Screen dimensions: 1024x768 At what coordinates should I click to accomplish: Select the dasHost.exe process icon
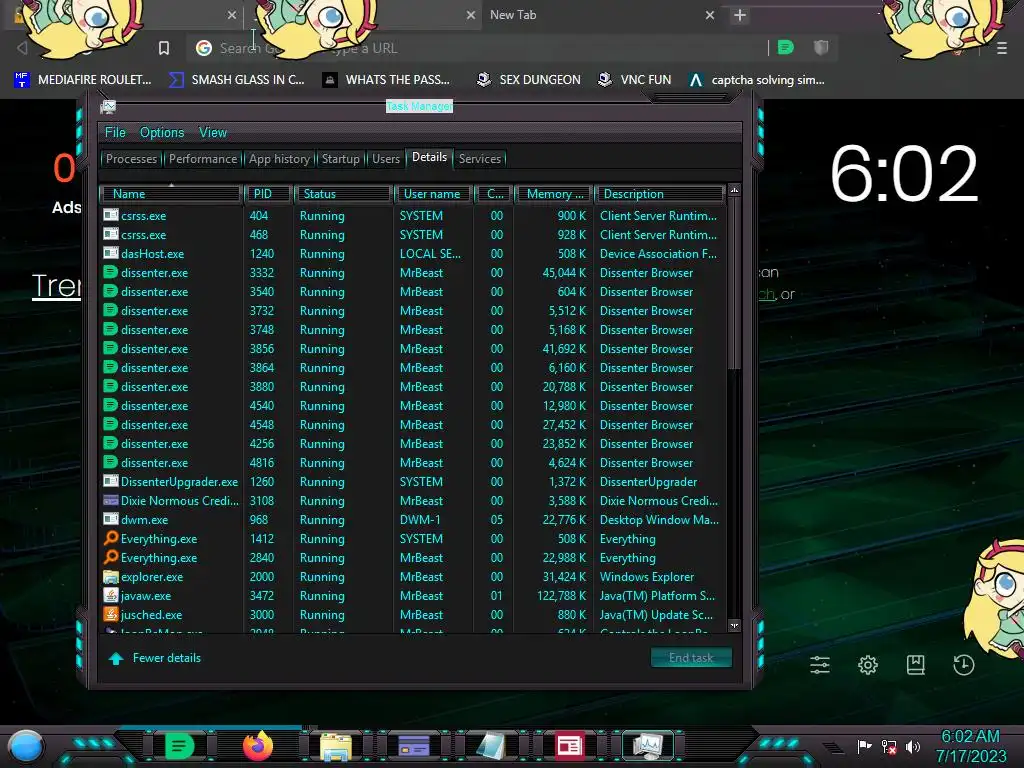[x=111, y=253]
